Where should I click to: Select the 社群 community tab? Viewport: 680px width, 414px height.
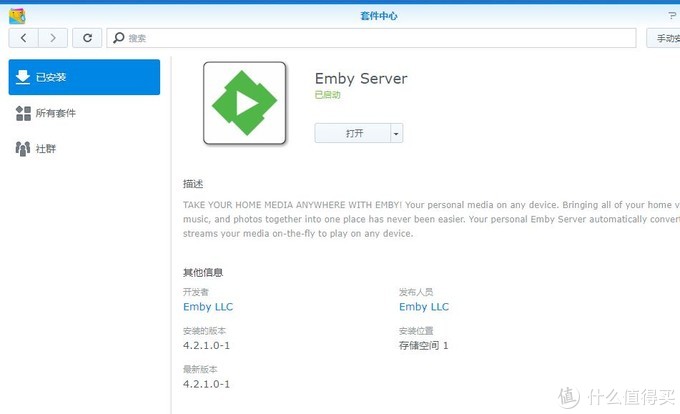point(84,149)
